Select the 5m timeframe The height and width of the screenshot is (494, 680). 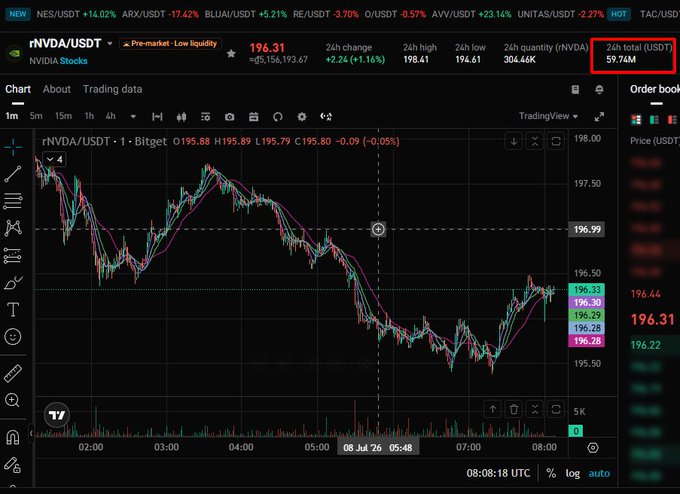pyautogui.click(x=36, y=116)
